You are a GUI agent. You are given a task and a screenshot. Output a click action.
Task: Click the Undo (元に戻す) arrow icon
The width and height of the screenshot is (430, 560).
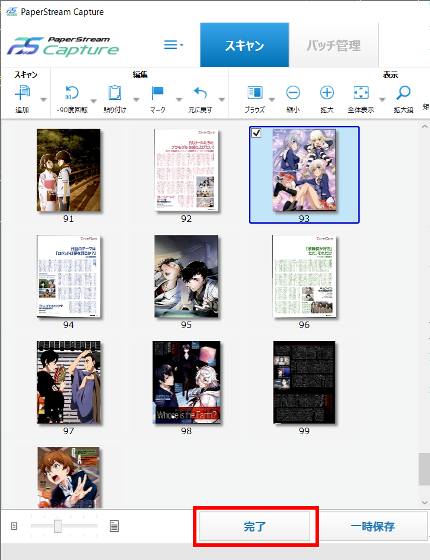point(200,93)
